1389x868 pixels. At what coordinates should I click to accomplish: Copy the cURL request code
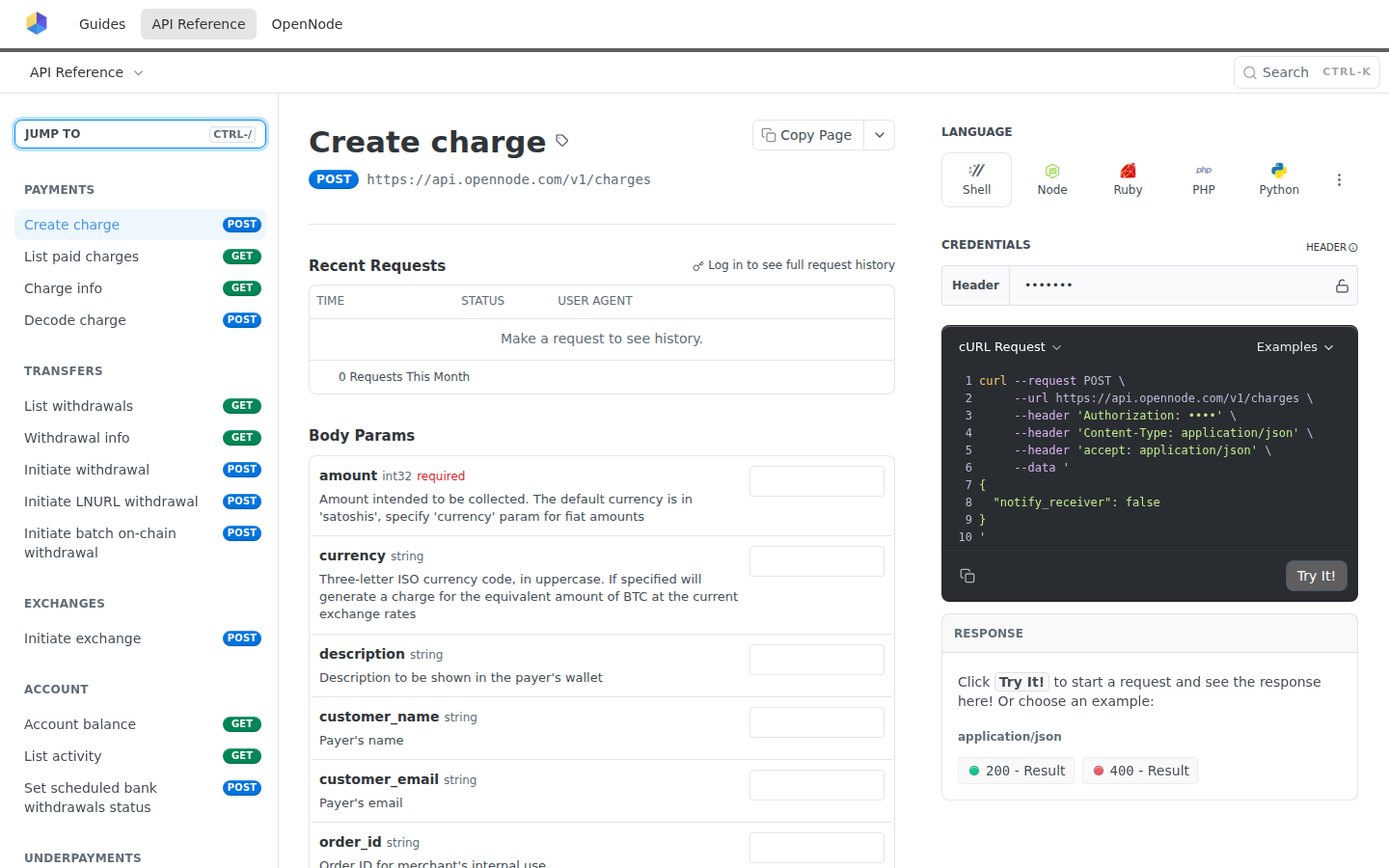967,576
